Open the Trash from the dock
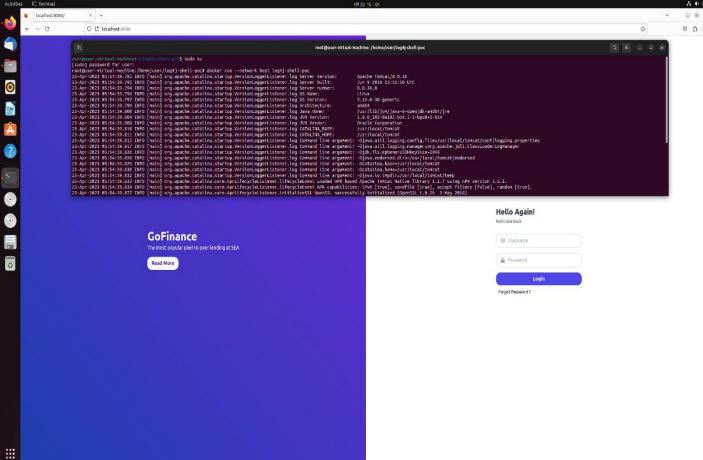Screen dimensions: 703x460 10,264
